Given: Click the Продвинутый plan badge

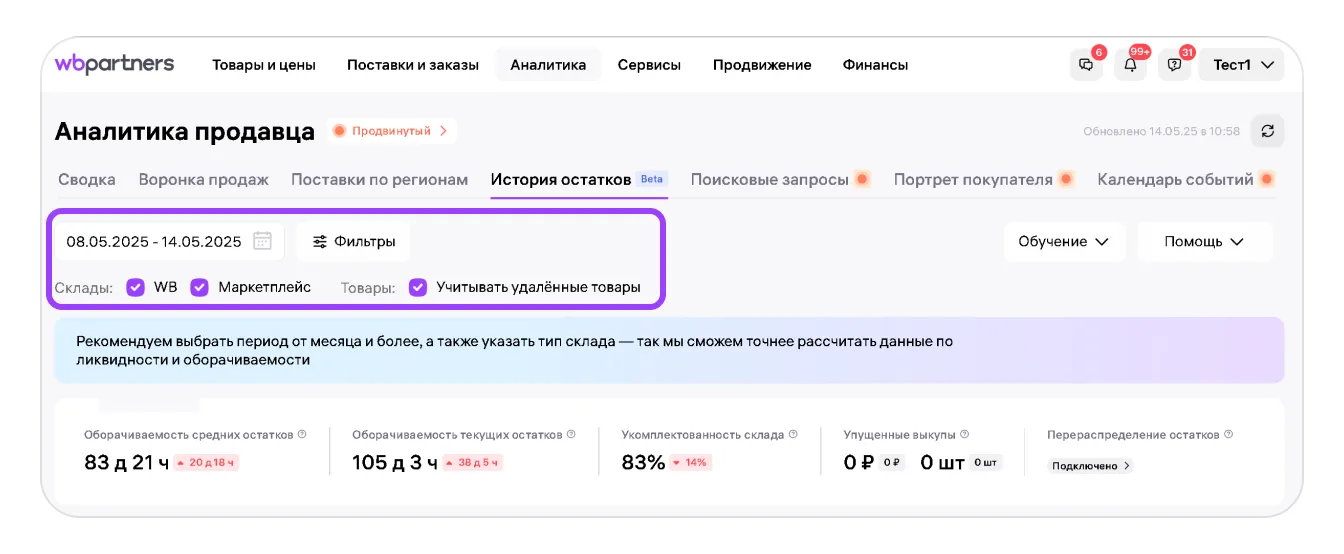Looking at the screenshot, I should (391, 131).
